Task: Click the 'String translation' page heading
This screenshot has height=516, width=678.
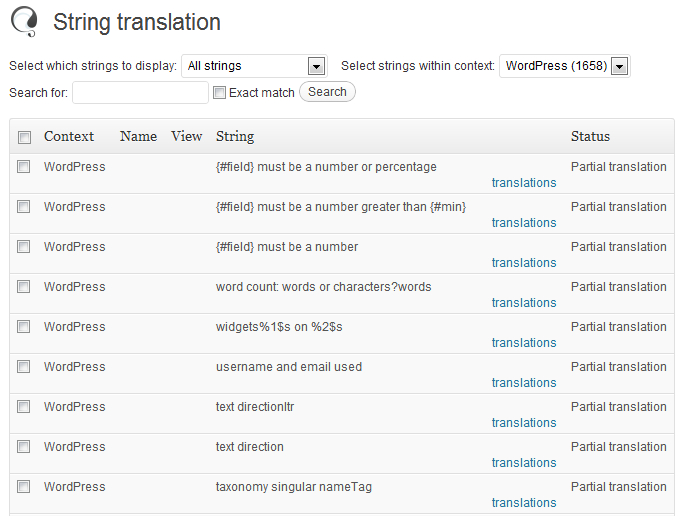Action: pos(137,22)
